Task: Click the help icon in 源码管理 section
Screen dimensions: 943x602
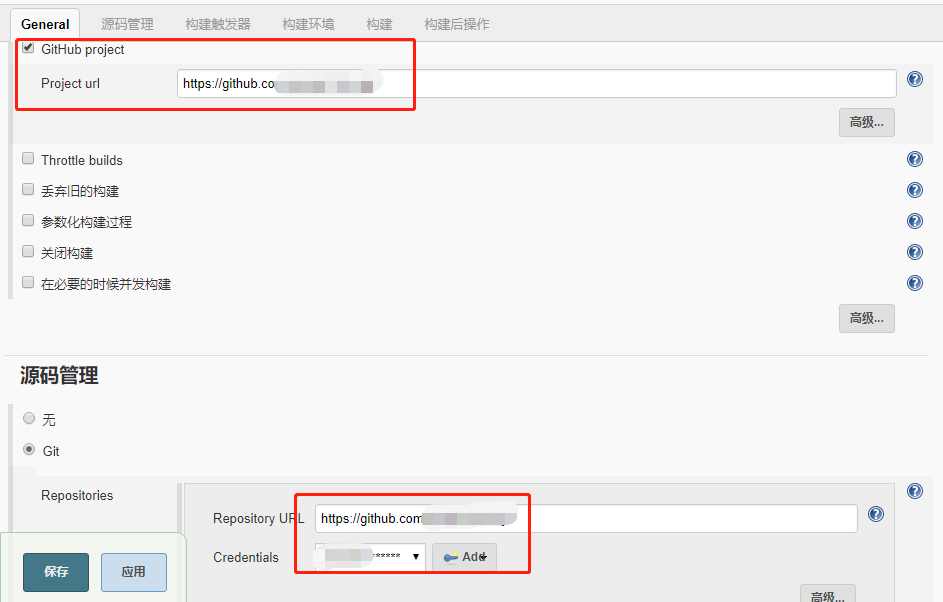Action: pyautogui.click(x=915, y=490)
